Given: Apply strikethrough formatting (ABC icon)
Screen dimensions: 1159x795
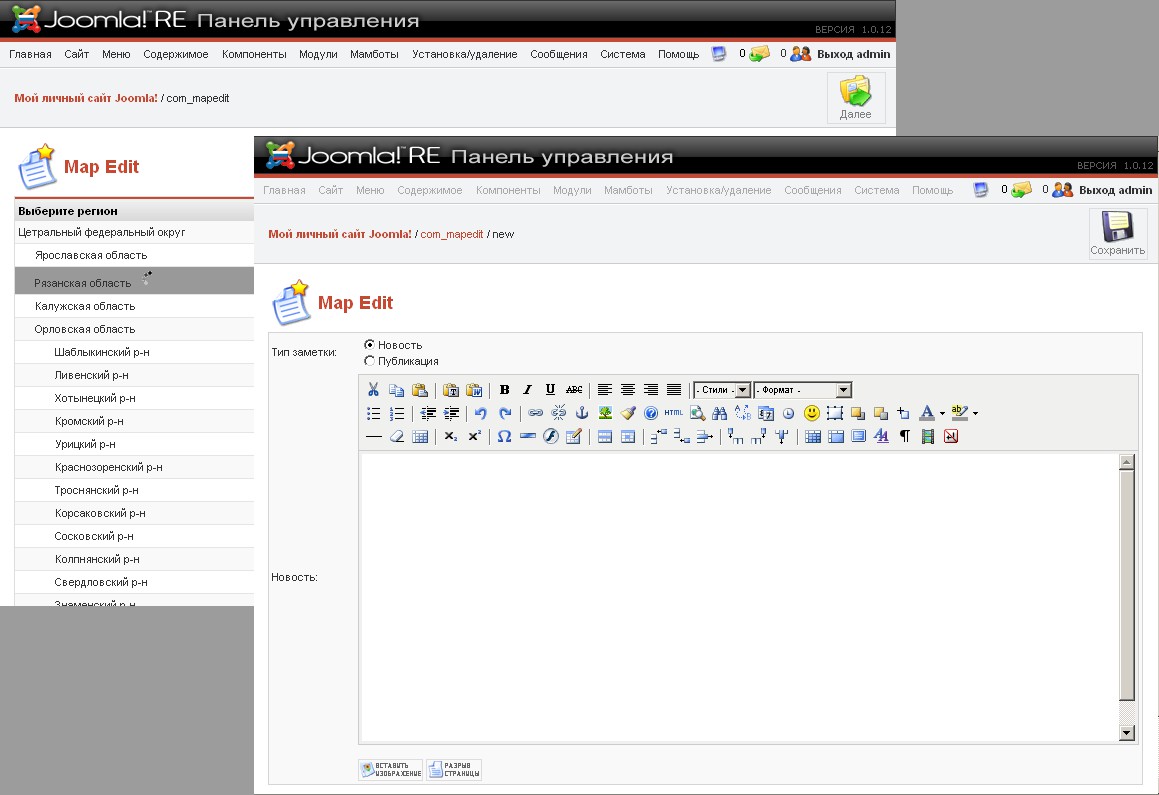Looking at the screenshot, I should (x=574, y=389).
